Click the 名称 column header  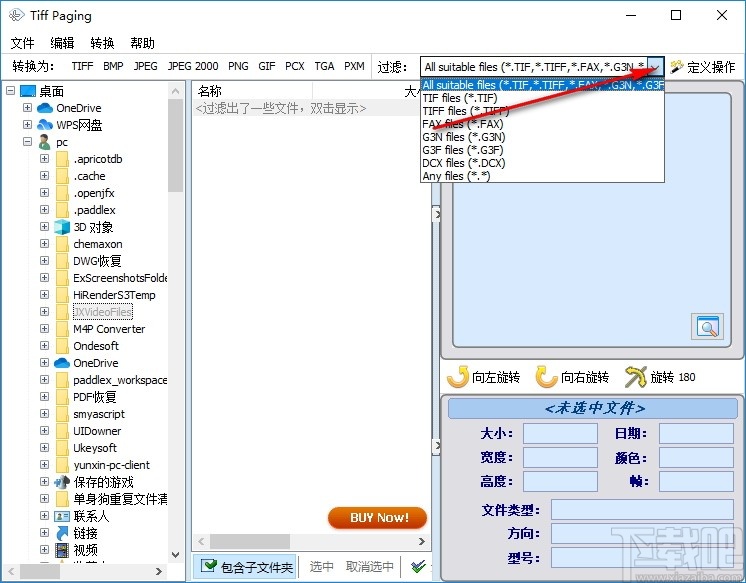[x=252, y=91]
